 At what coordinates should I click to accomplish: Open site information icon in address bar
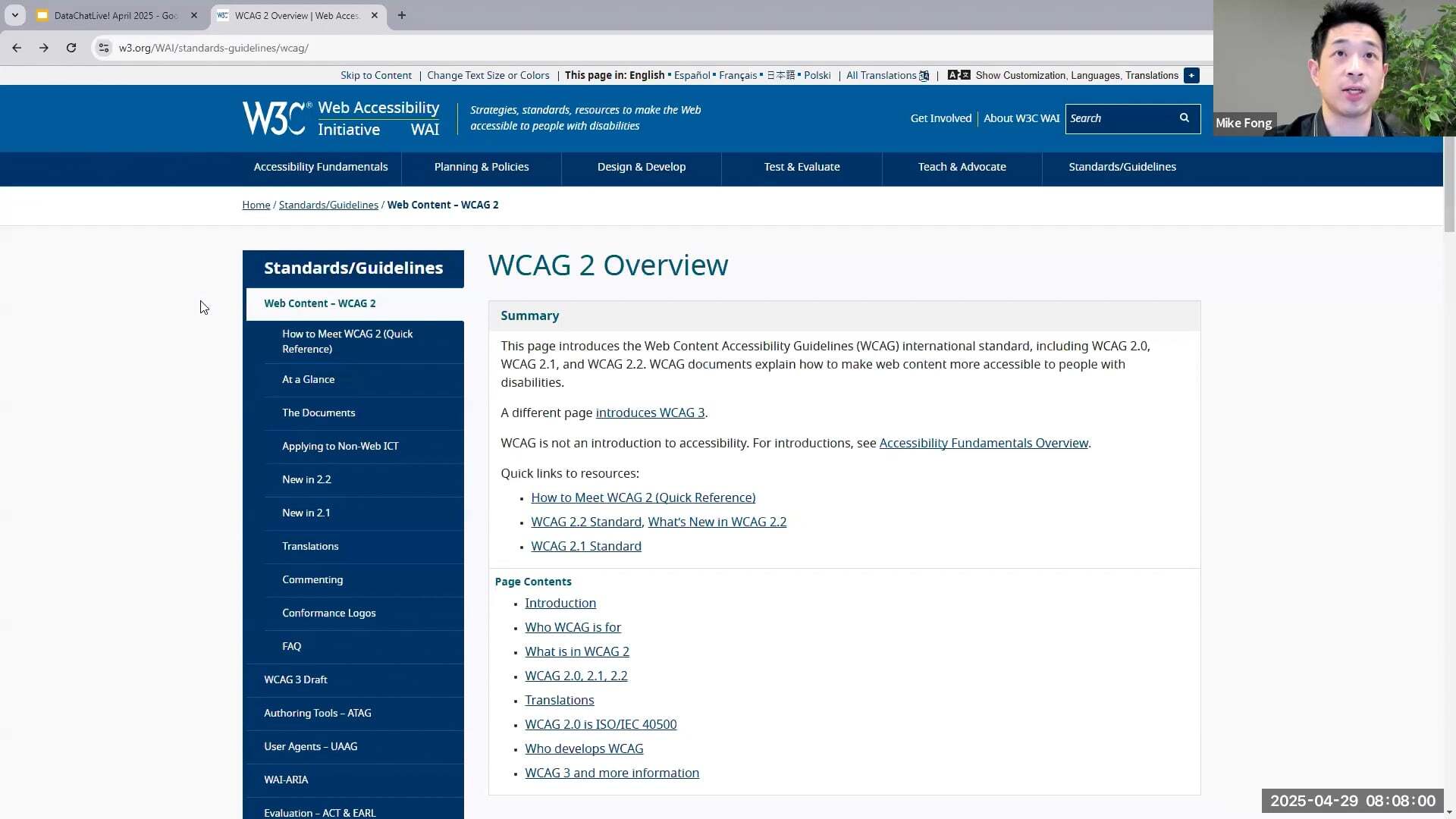(104, 48)
